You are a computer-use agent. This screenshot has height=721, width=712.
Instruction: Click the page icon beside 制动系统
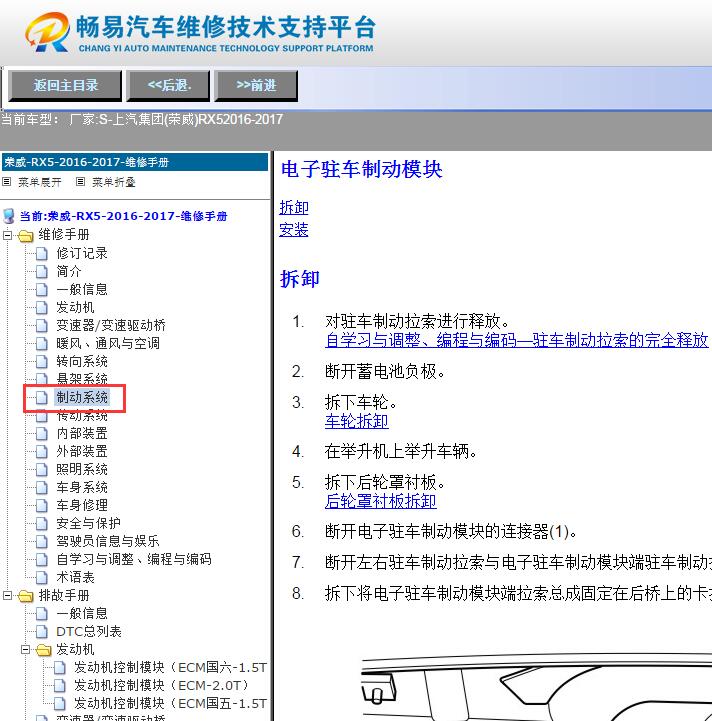[42, 397]
